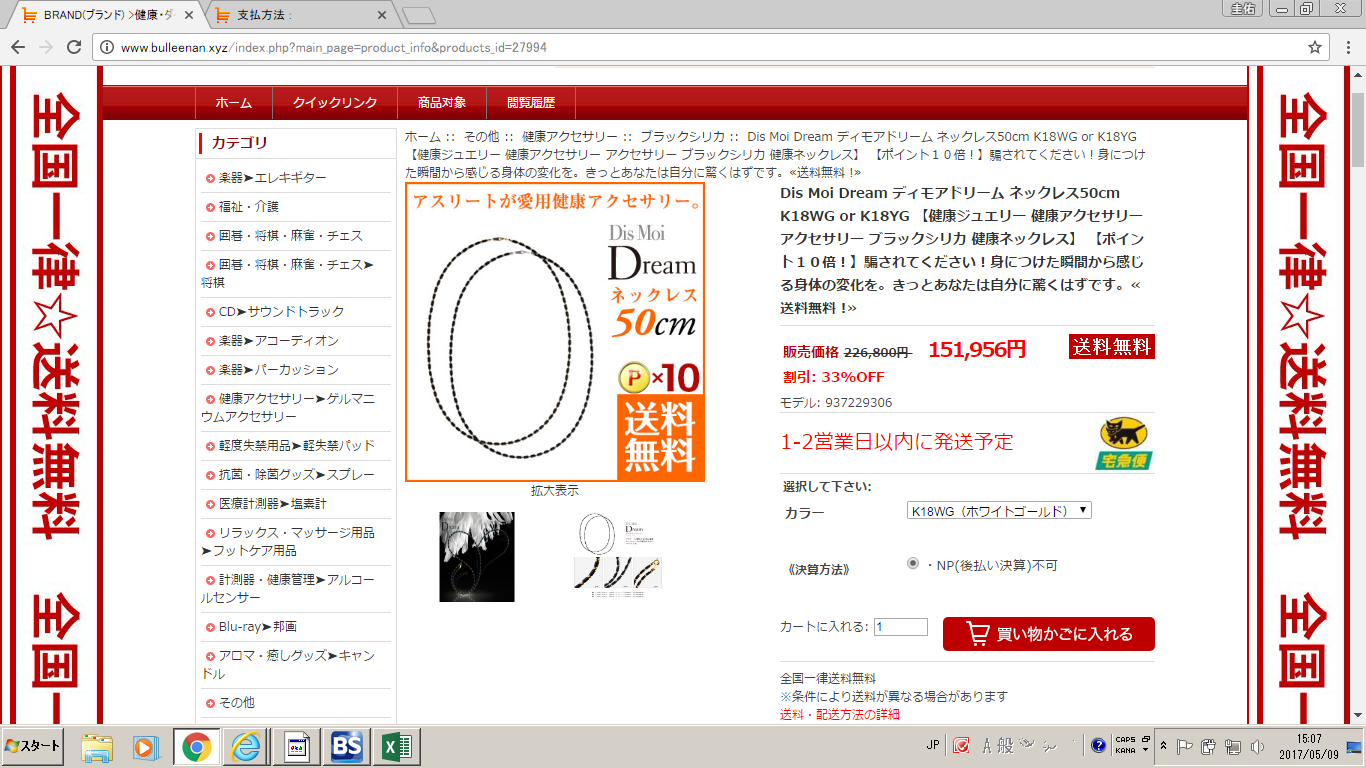This screenshot has width=1366, height=768.
Task: Click 拡大表示 to enlarge image
Action: [x=555, y=491]
